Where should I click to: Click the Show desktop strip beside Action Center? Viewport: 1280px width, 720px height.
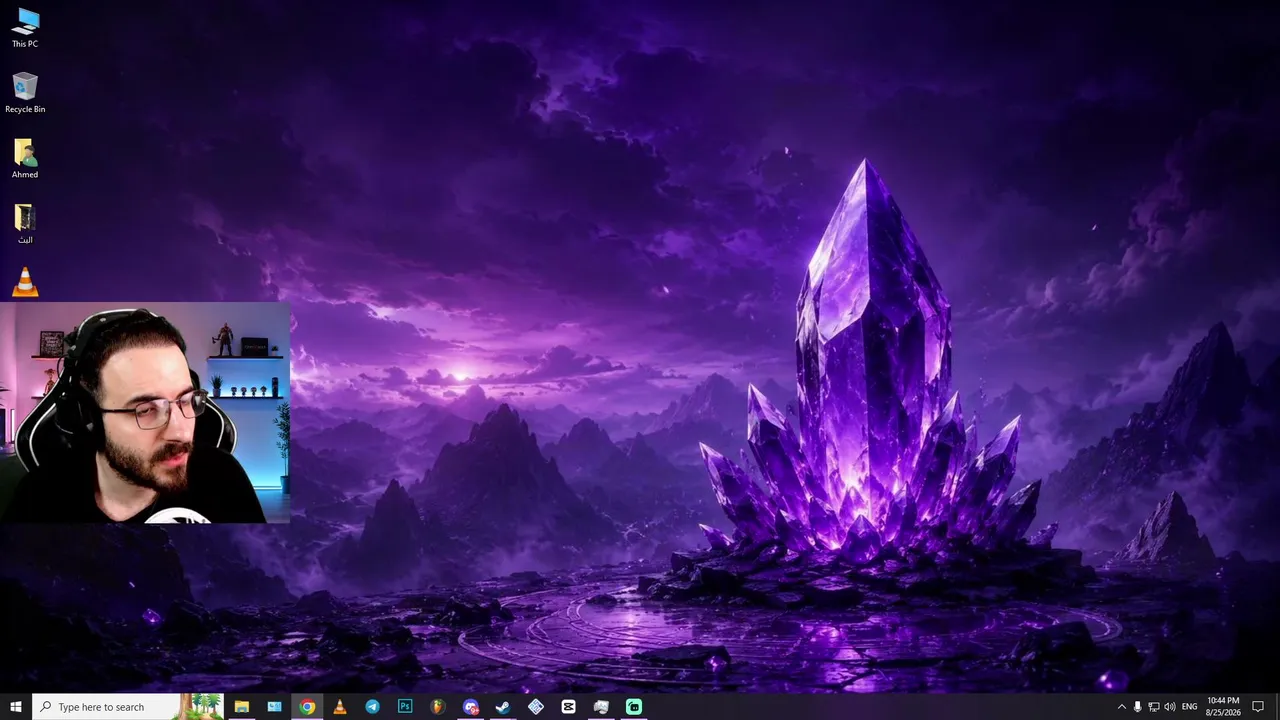click(x=1277, y=707)
